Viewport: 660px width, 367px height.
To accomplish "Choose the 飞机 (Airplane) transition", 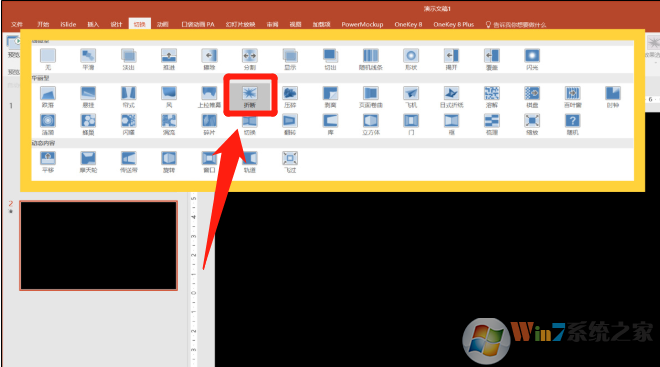I will [x=411, y=97].
